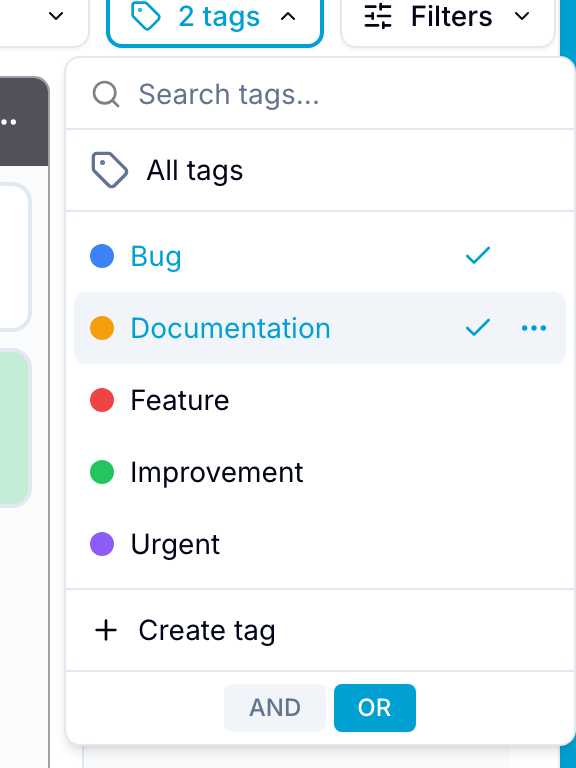Open Documentation tag more options menu
This screenshot has height=768, width=576.
(x=534, y=328)
